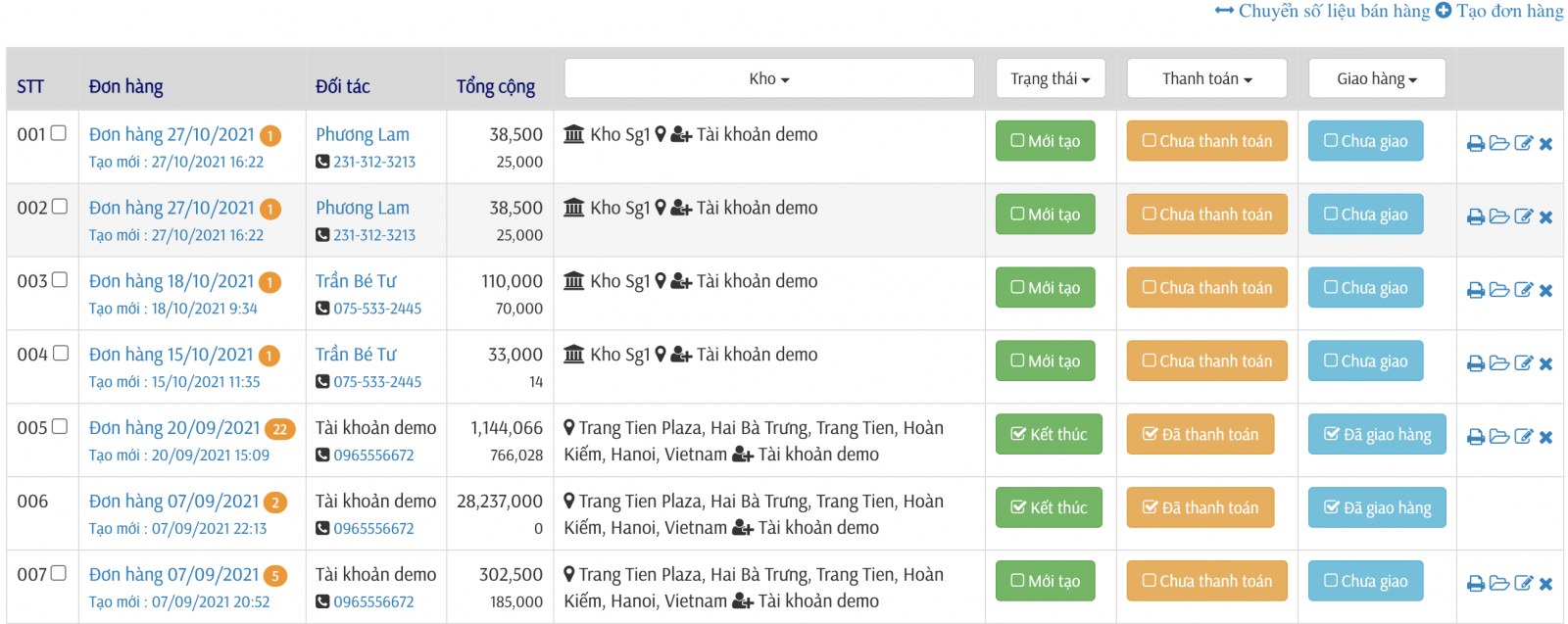This screenshot has width=1568, height=624.
Task: Select checkbox for row 005
Action: (59, 427)
